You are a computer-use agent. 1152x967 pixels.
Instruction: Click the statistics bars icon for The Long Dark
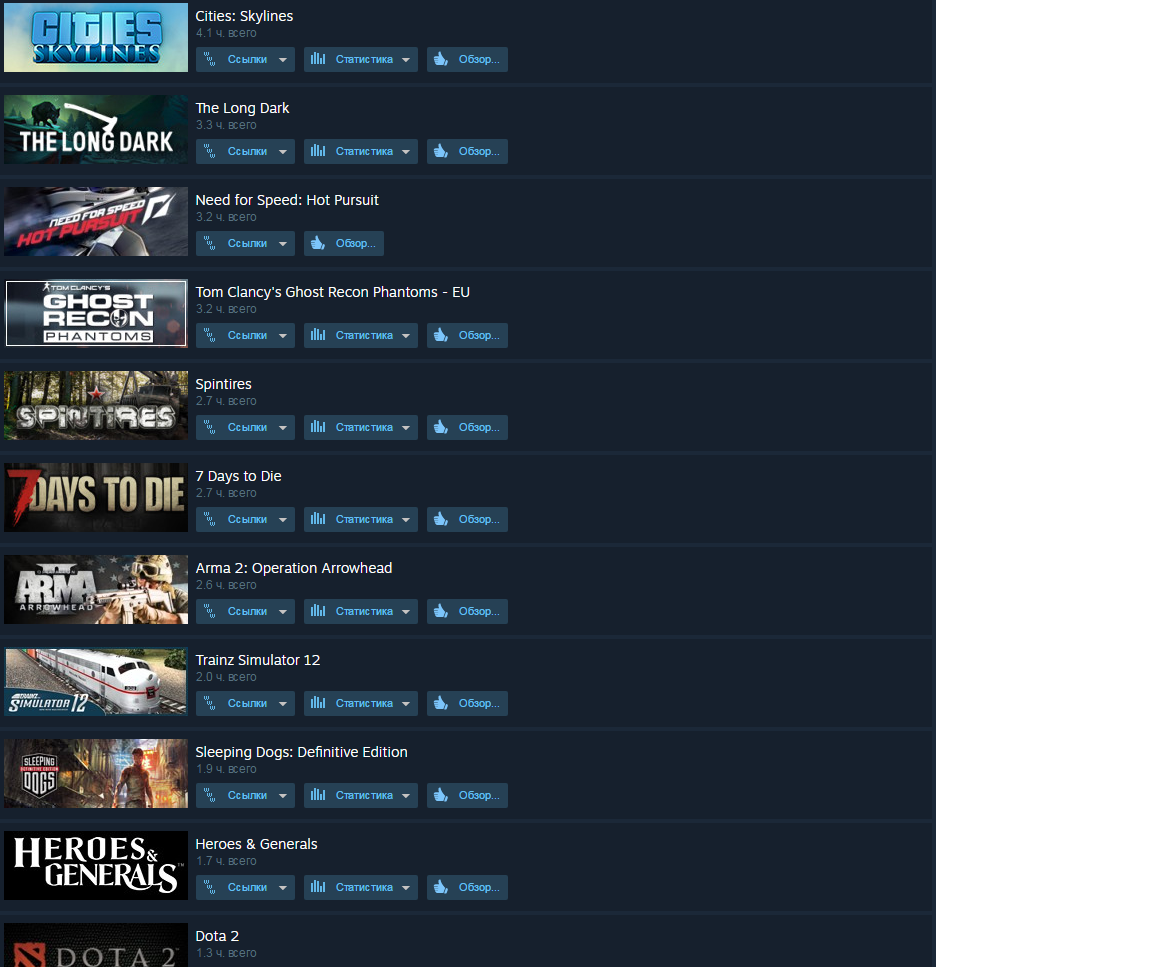317,151
